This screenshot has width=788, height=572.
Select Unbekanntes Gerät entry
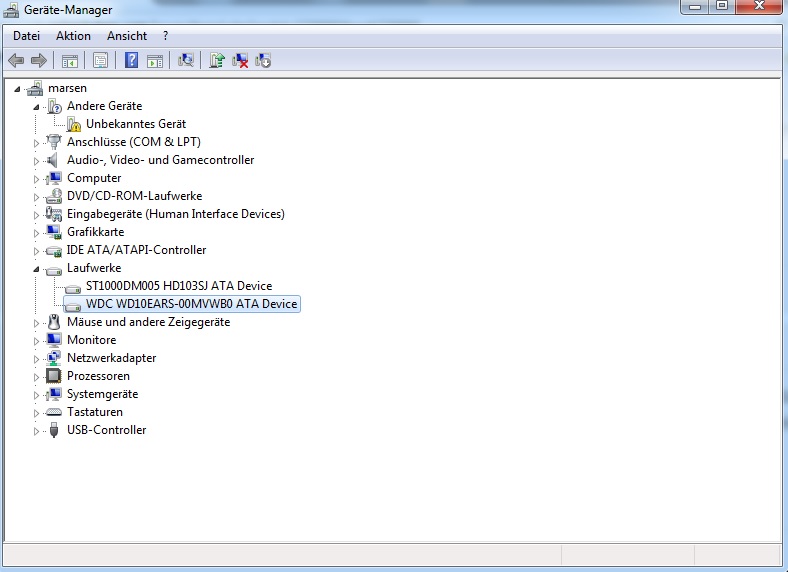[x=136, y=124]
